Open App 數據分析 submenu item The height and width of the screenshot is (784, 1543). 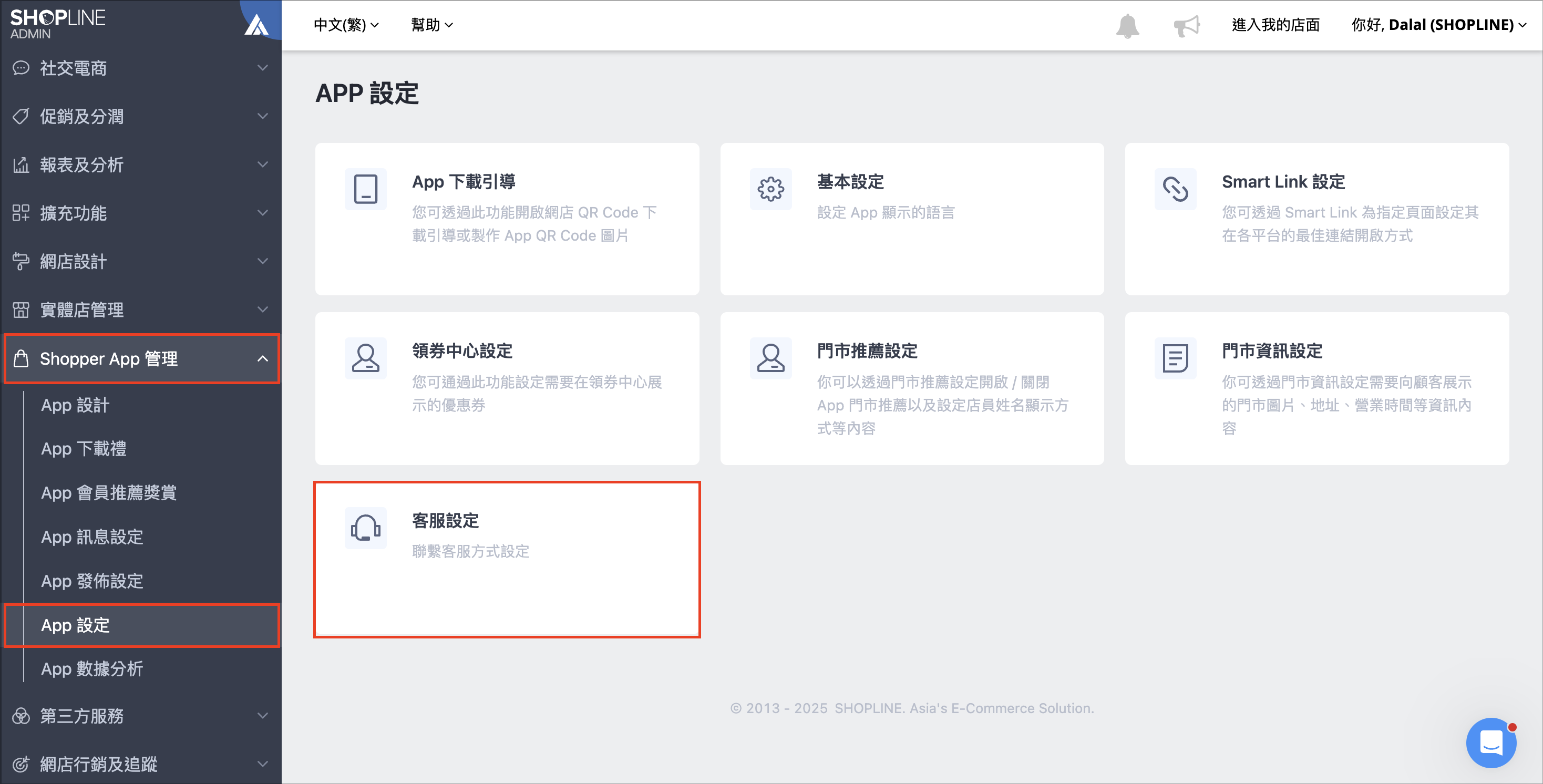tap(92, 669)
